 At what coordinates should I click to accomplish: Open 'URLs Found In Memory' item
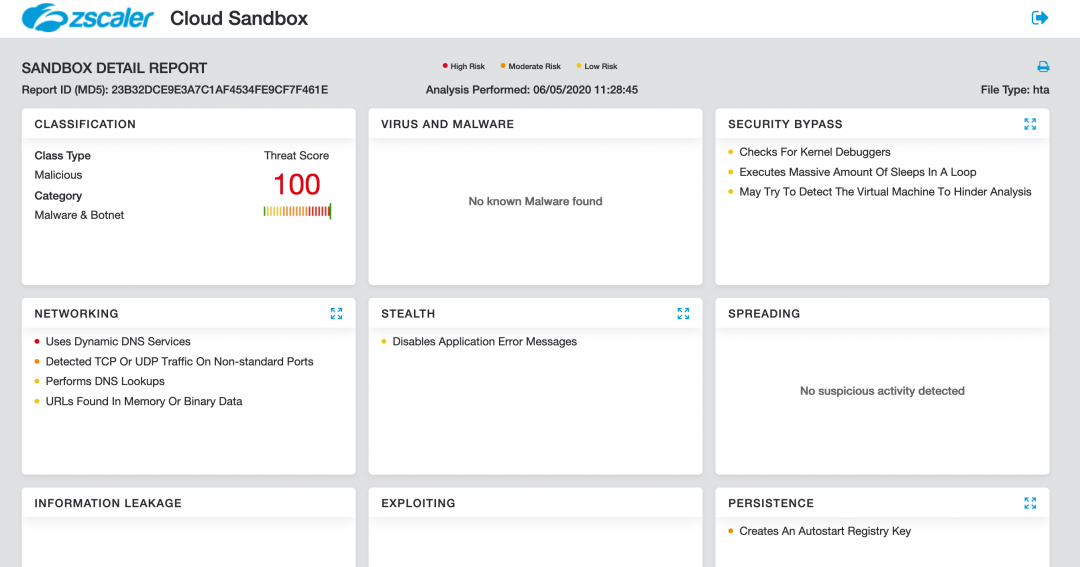(x=144, y=402)
